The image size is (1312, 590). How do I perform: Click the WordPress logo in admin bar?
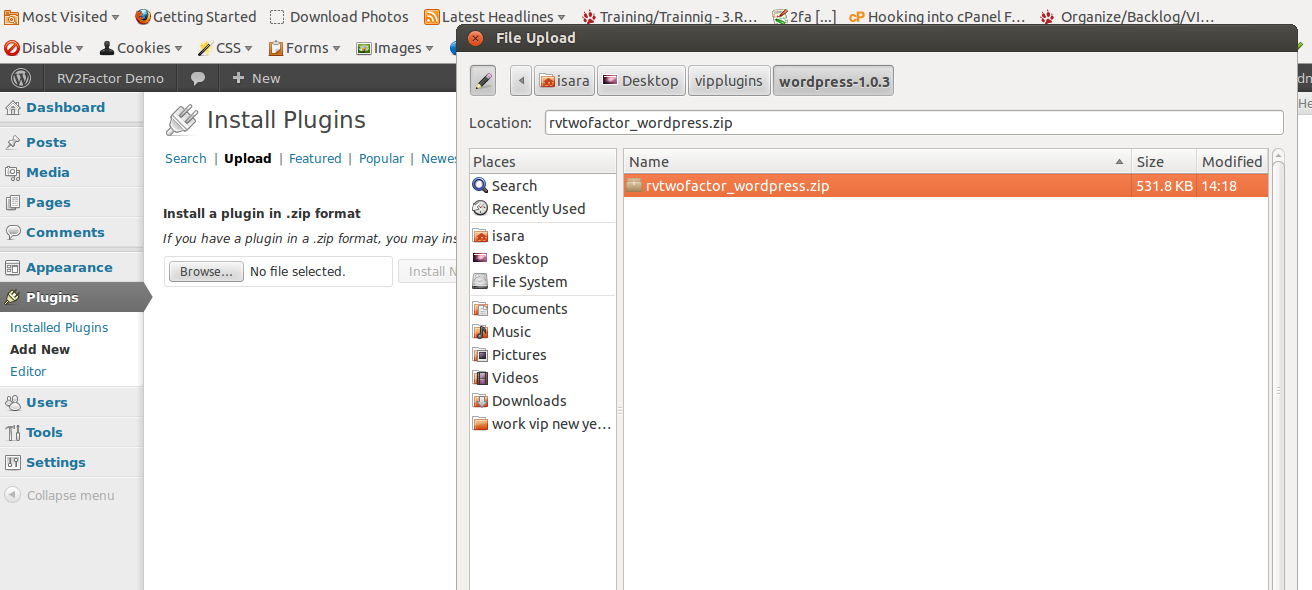[21, 78]
